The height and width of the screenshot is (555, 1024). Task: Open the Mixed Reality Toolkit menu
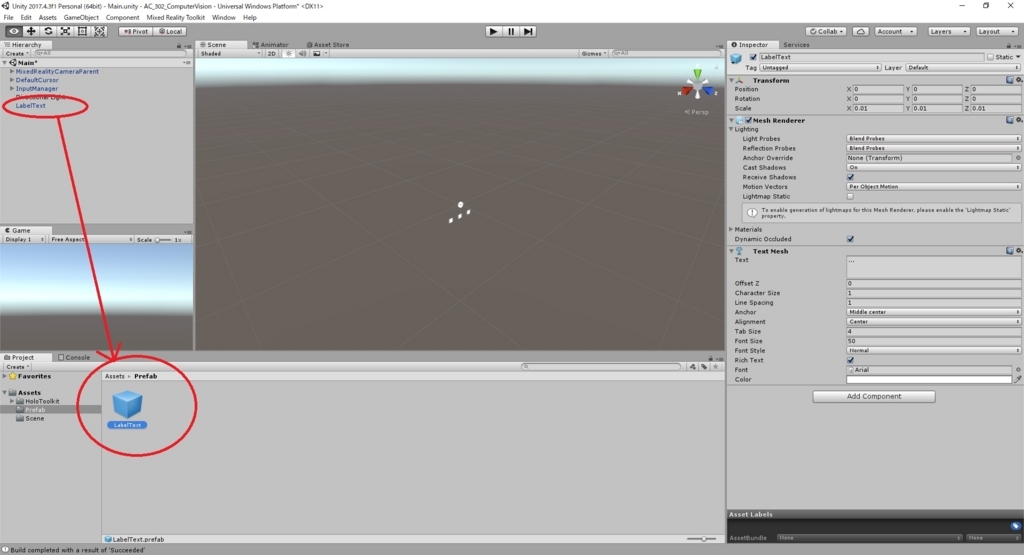175,18
